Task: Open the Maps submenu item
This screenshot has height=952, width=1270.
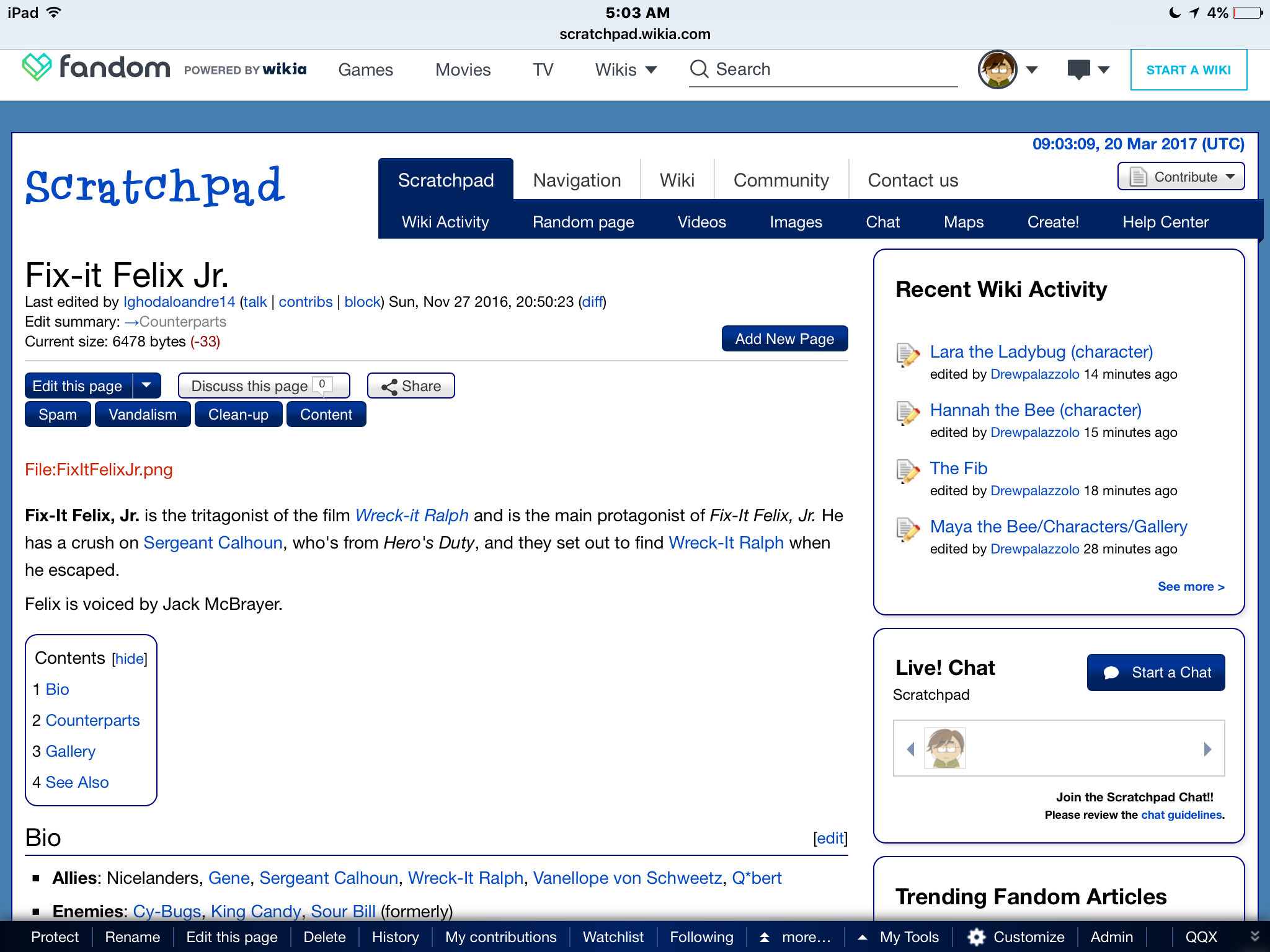Action: (x=964, y=222)
